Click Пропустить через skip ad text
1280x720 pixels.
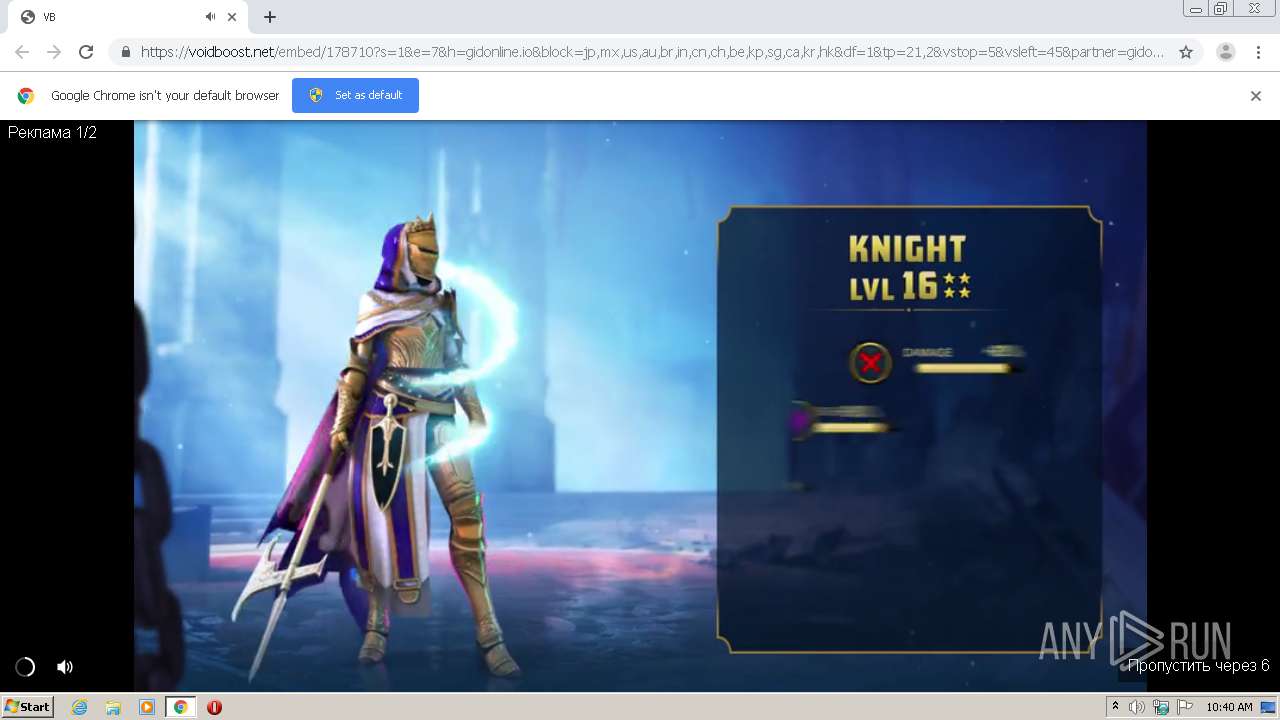(x=1199, y=666)
